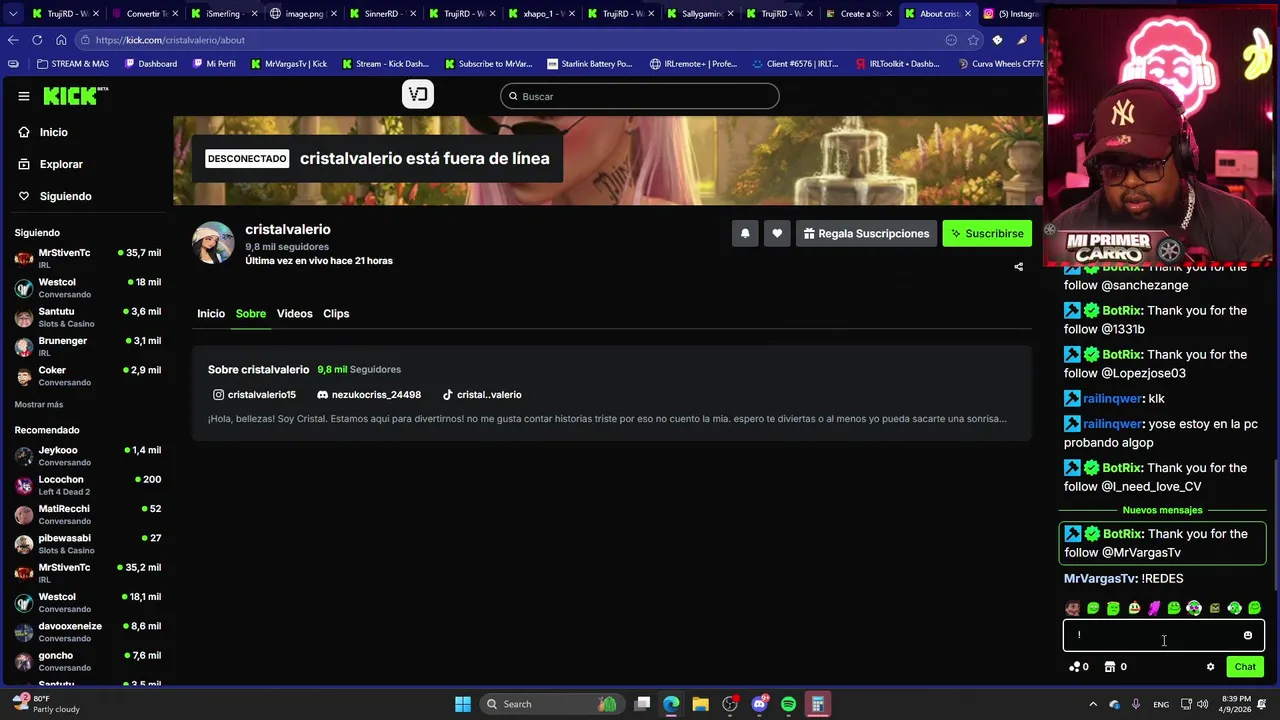
Task: Open the emoji picker in the chat input
Action: point(1247,635)
